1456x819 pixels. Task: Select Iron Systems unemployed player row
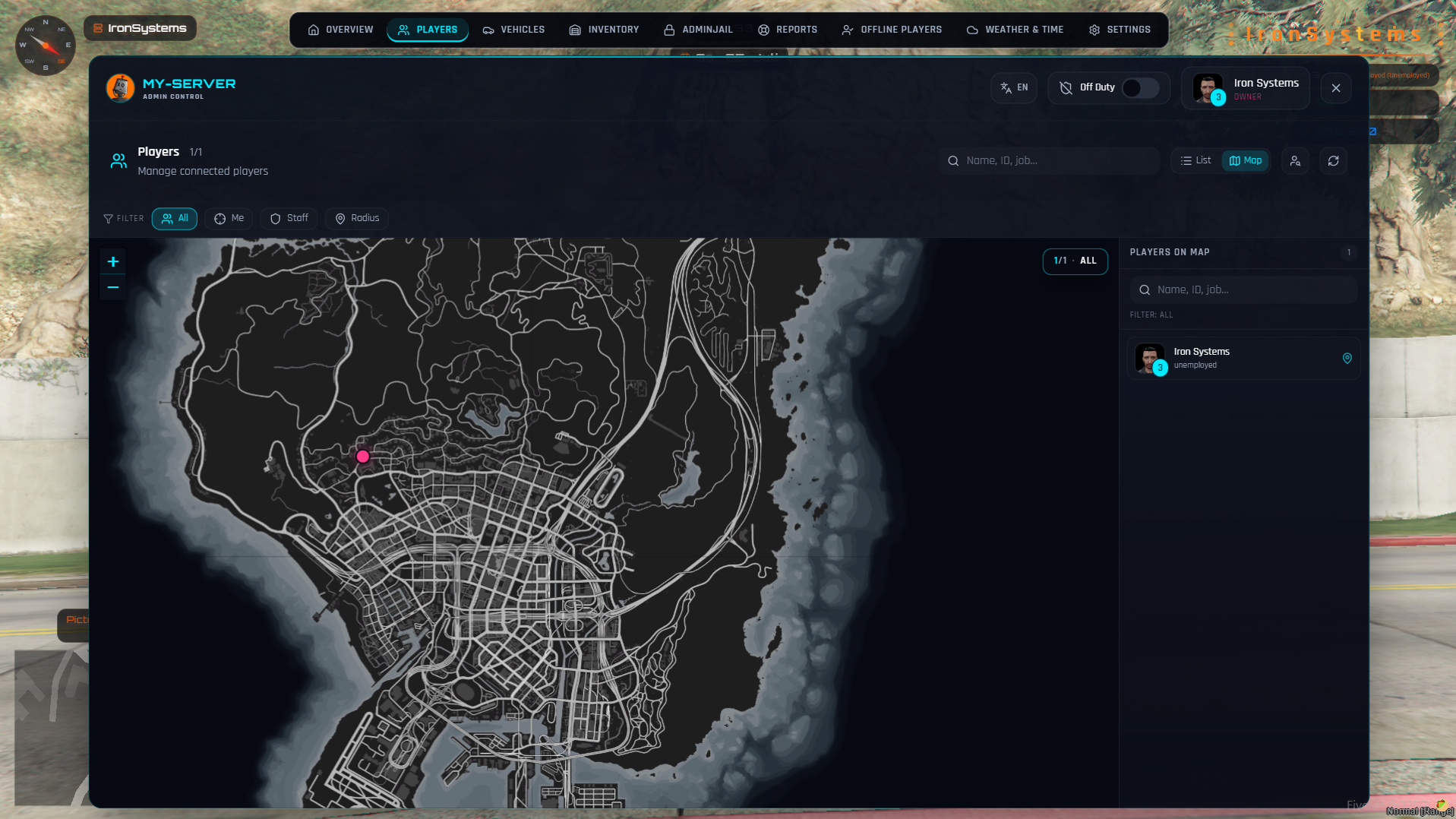[1244, 359]
